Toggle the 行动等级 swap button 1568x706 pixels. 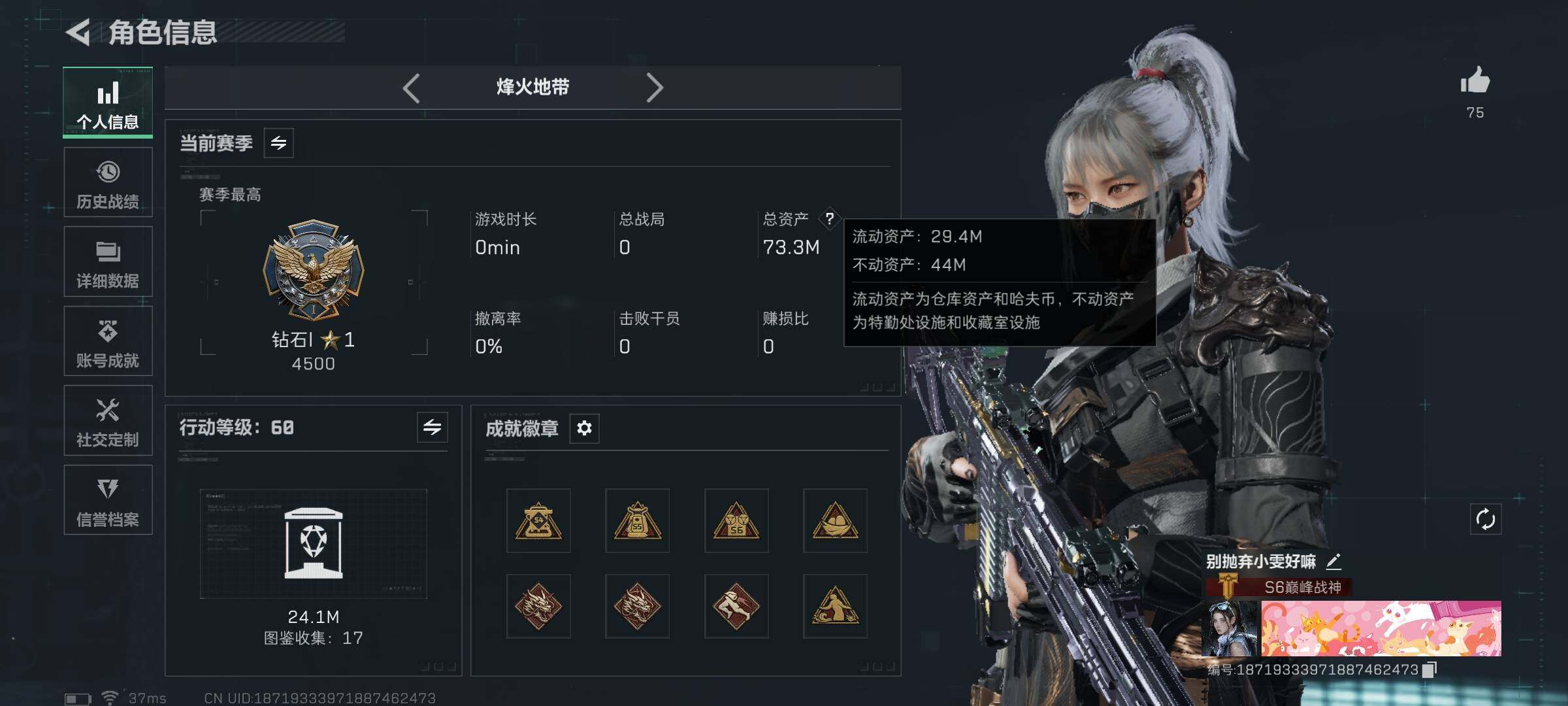click(x=433, y=428)
